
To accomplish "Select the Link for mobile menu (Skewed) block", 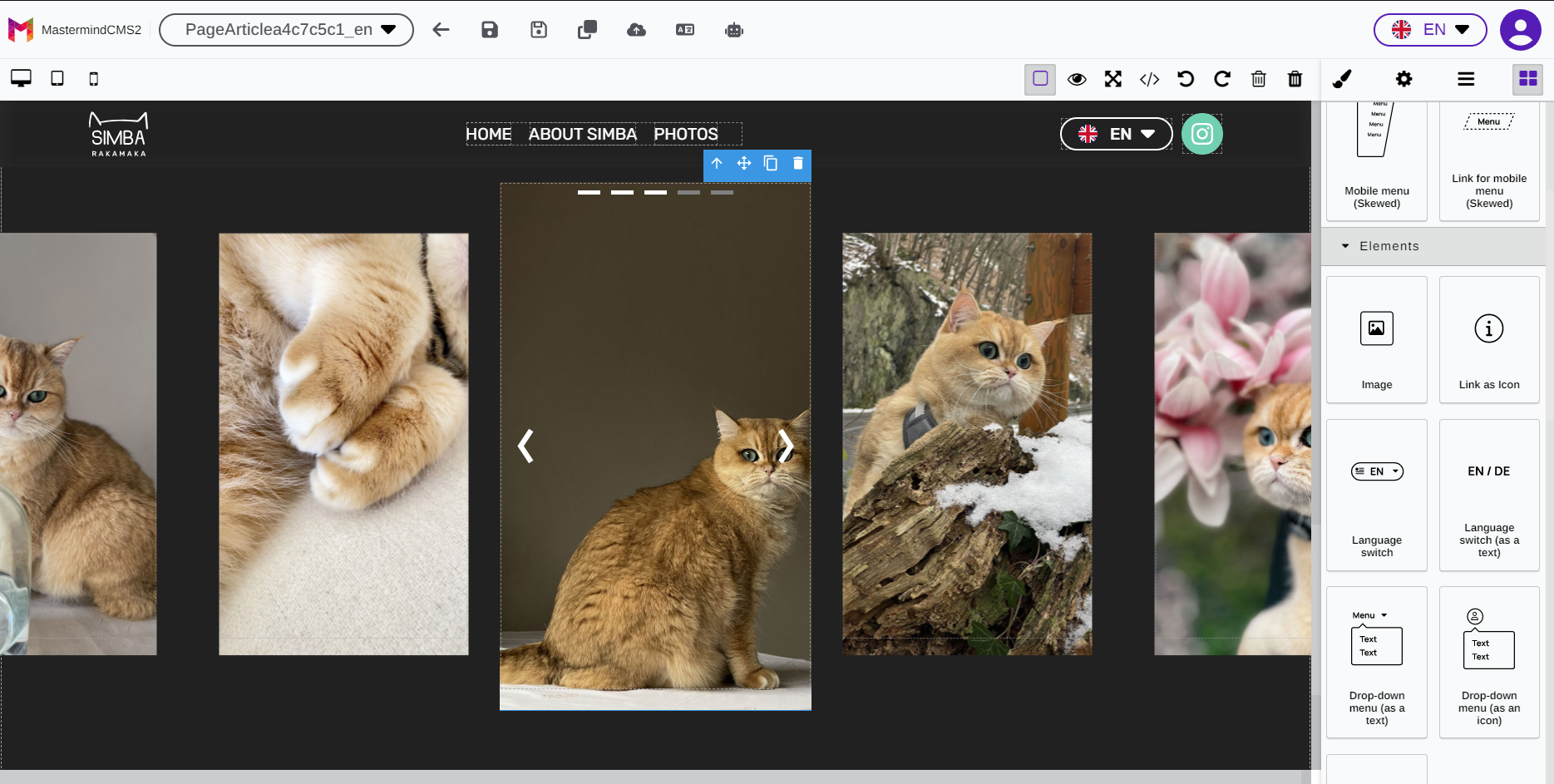I will point(1489,160).
